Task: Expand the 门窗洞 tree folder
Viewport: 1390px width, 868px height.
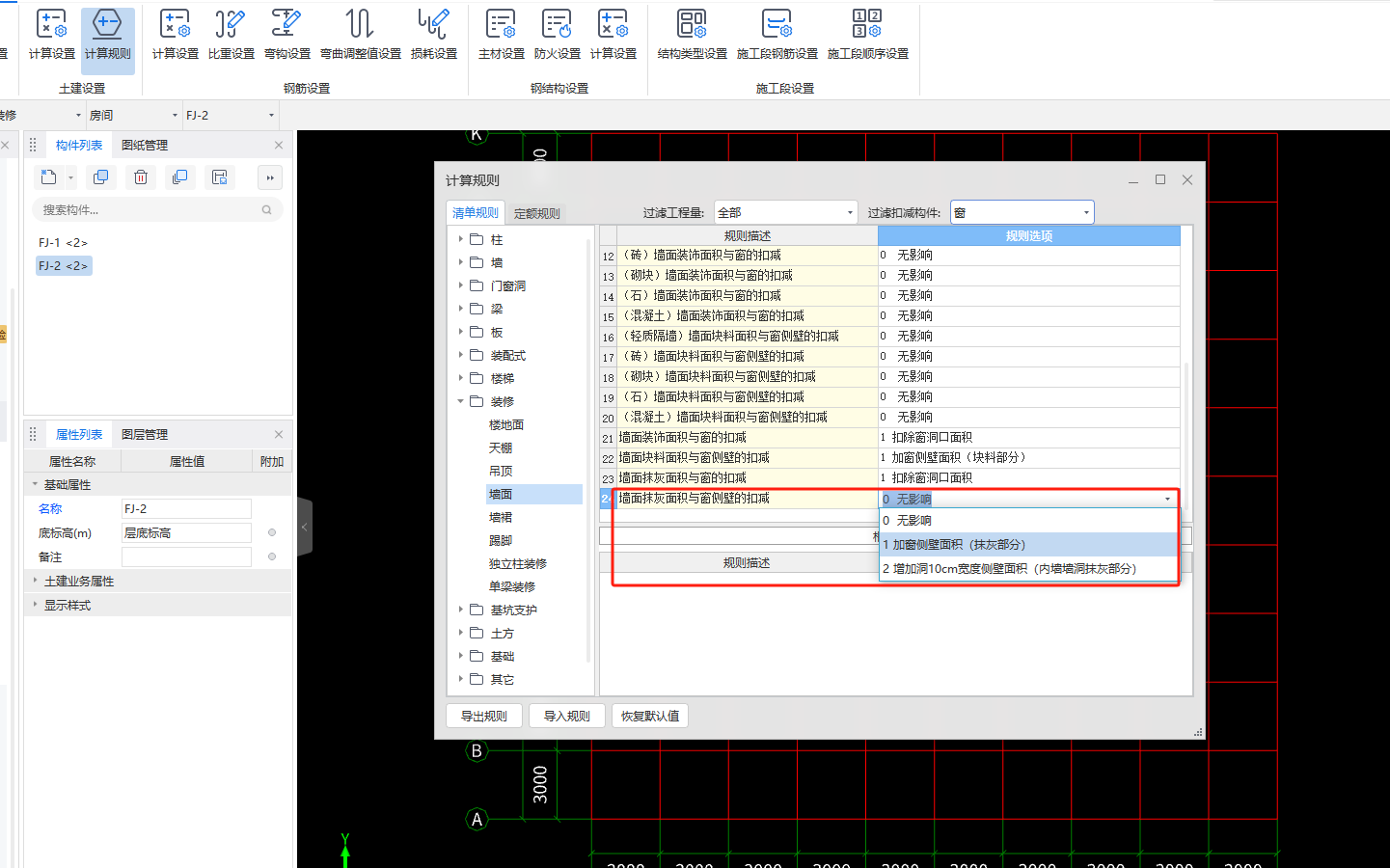Action: tap(461, 285)
